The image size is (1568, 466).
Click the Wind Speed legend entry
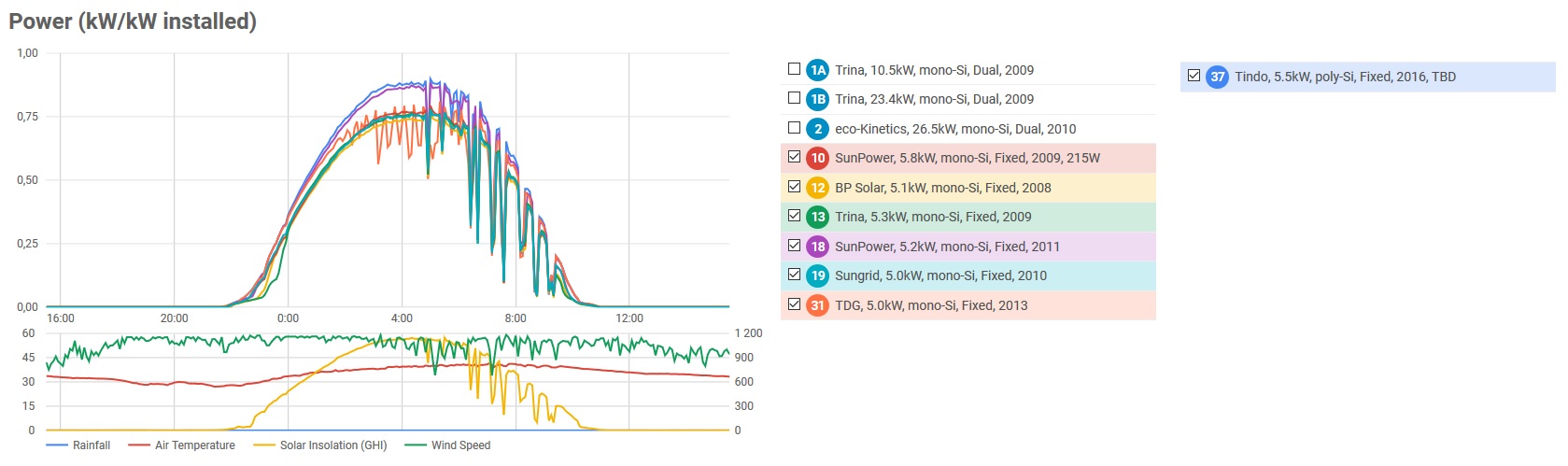pyautogui.click(x=447, y=445)
